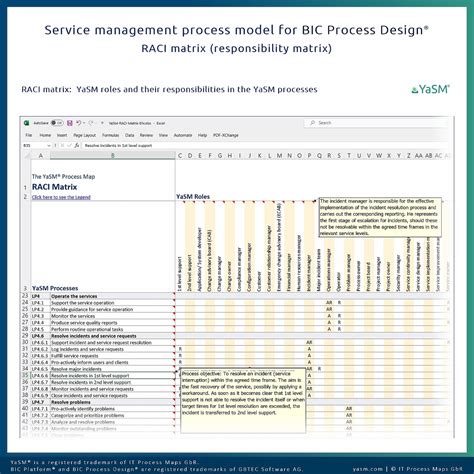
Task: Click into the Search box
Action: click(x=375, y=123)
